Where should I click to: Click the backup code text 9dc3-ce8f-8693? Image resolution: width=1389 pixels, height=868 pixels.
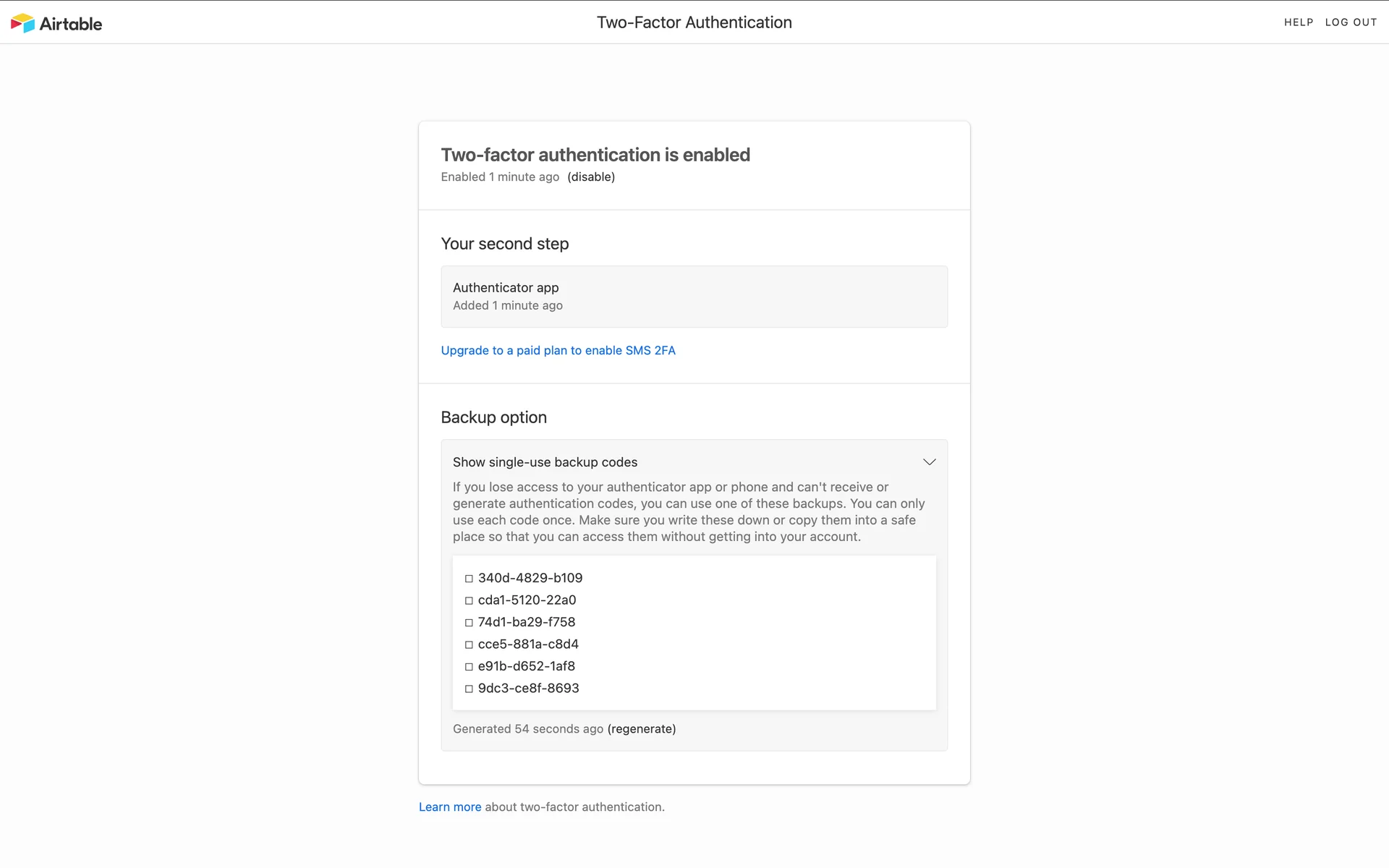pos(528,689)
